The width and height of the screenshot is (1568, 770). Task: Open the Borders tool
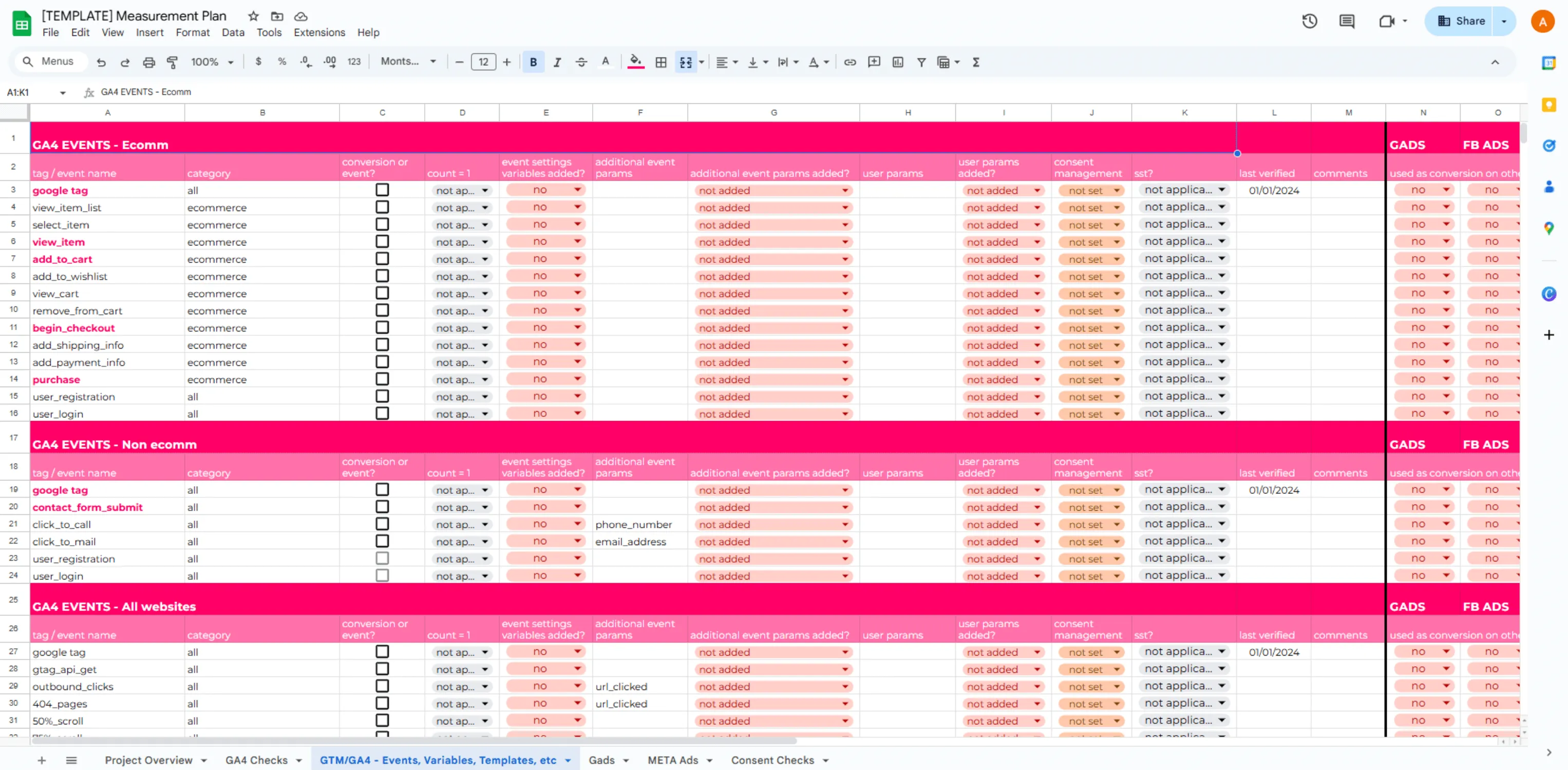(660, 62)
